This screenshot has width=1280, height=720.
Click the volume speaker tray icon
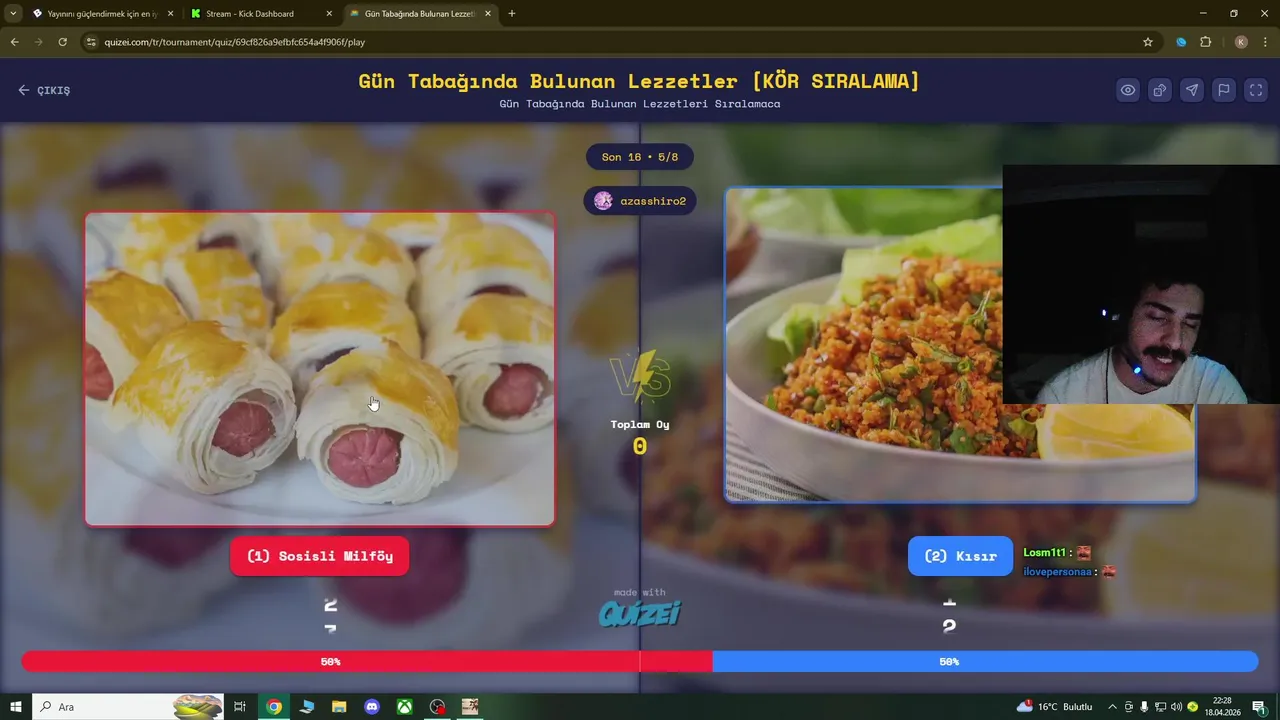coord(1176,707)
